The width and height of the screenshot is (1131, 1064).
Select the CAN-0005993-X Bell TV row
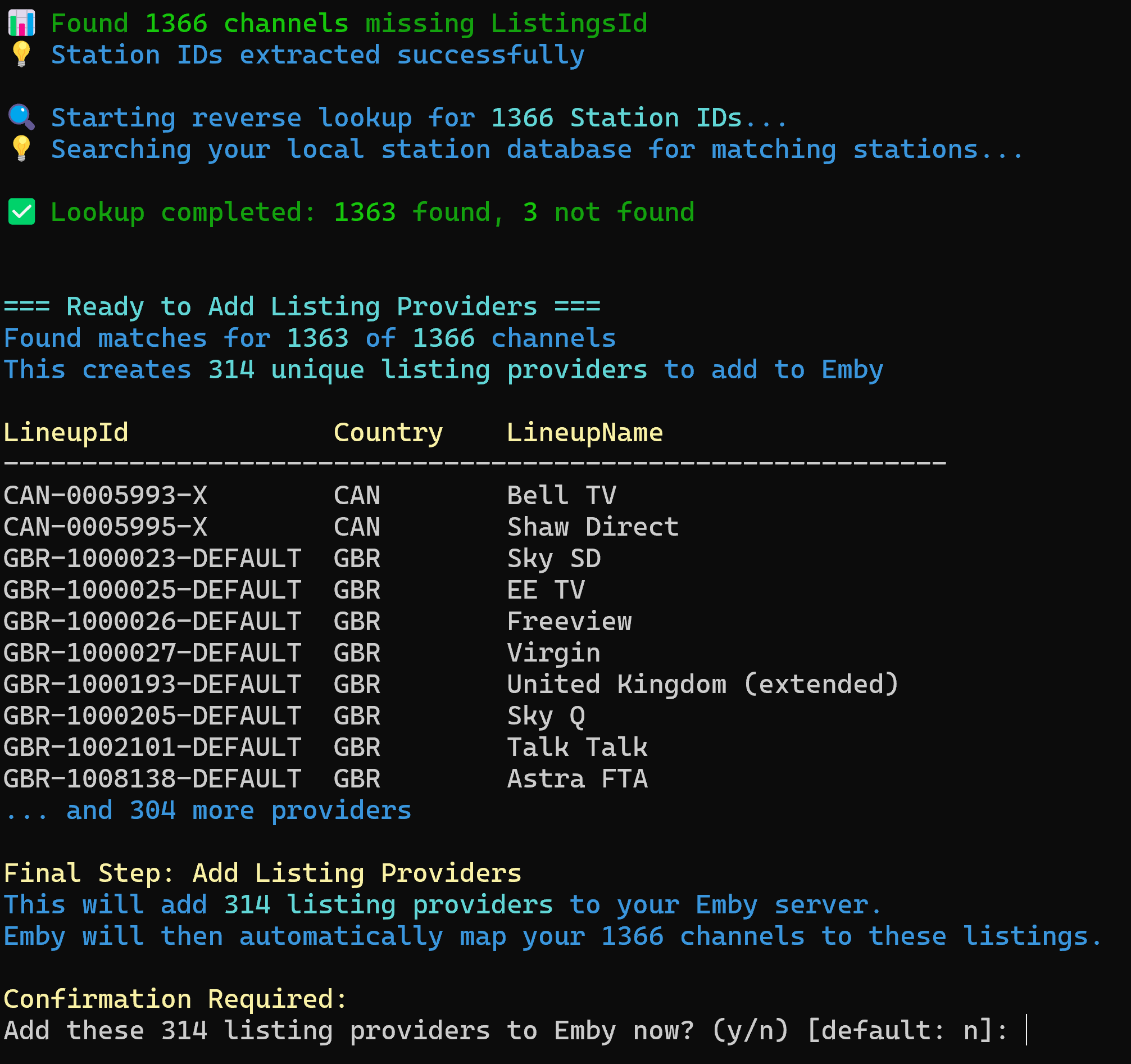point(105,495)
